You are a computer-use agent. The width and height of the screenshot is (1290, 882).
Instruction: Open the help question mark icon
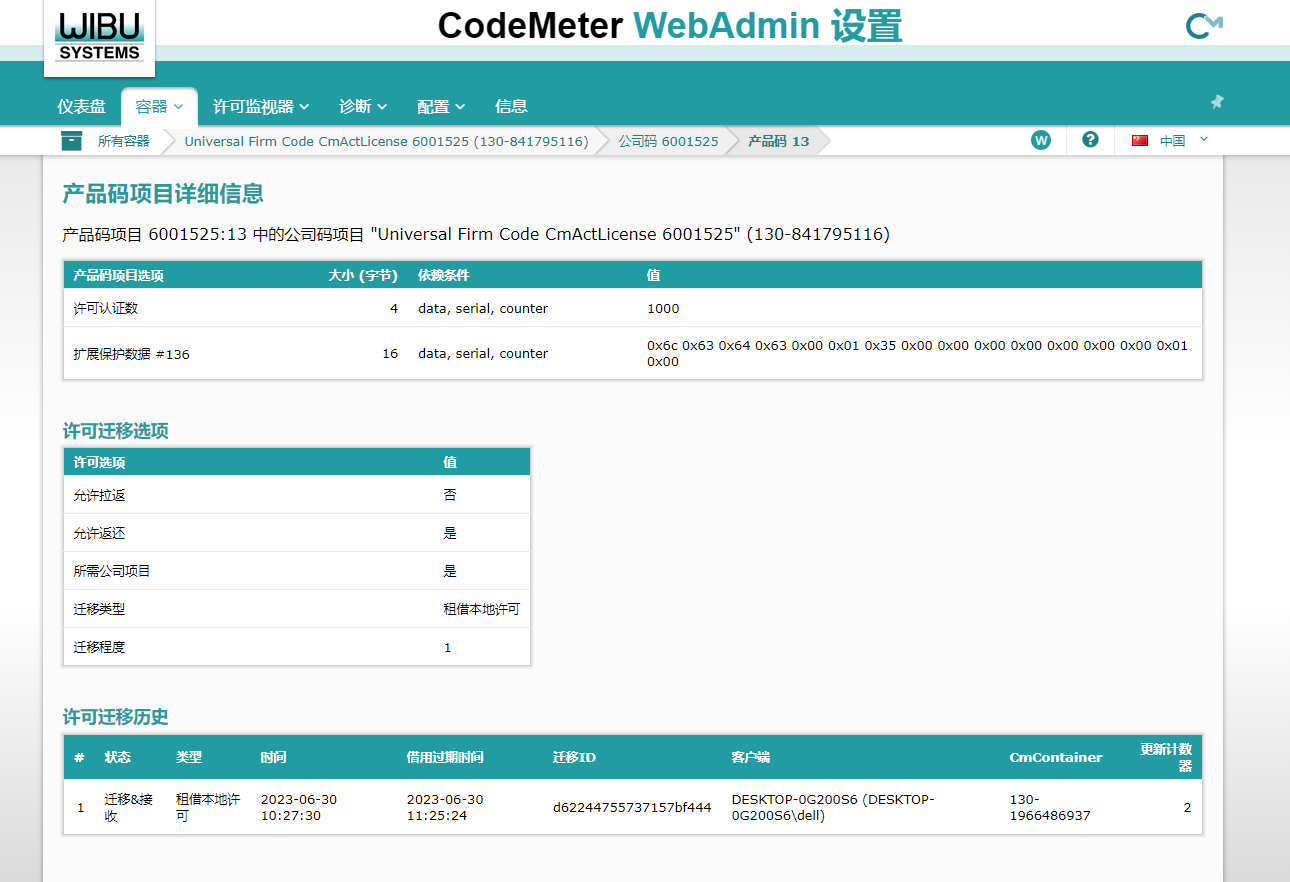(x=1090, y=140)
